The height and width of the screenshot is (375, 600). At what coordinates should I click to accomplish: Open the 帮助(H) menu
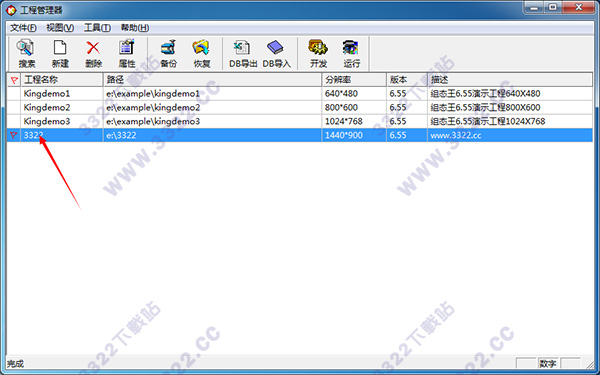(135, 28)
